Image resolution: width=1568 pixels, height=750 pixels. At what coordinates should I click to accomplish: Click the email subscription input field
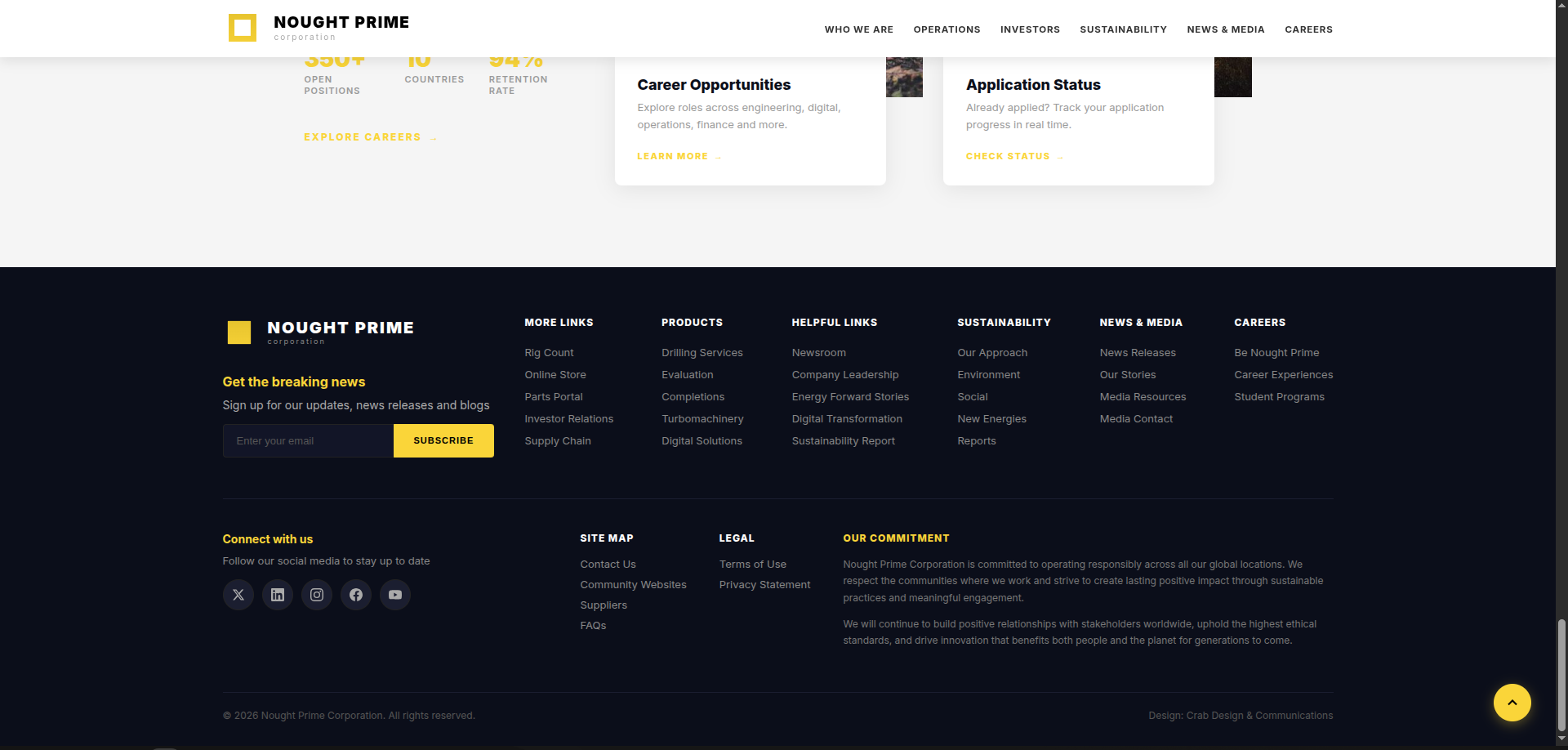(308, 440)
